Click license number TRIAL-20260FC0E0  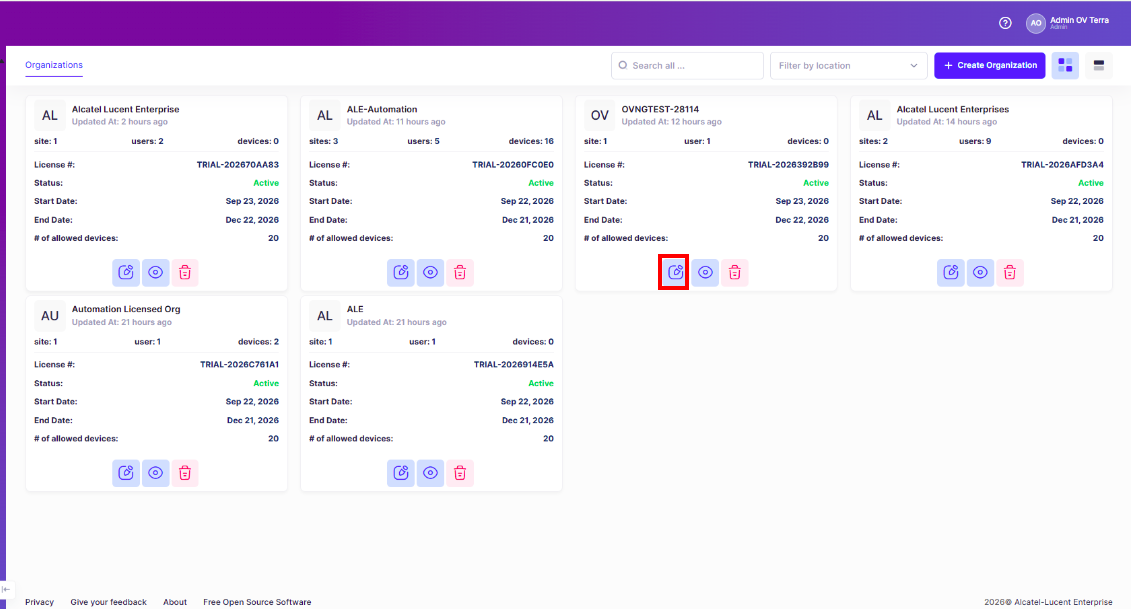click(513, 165)
